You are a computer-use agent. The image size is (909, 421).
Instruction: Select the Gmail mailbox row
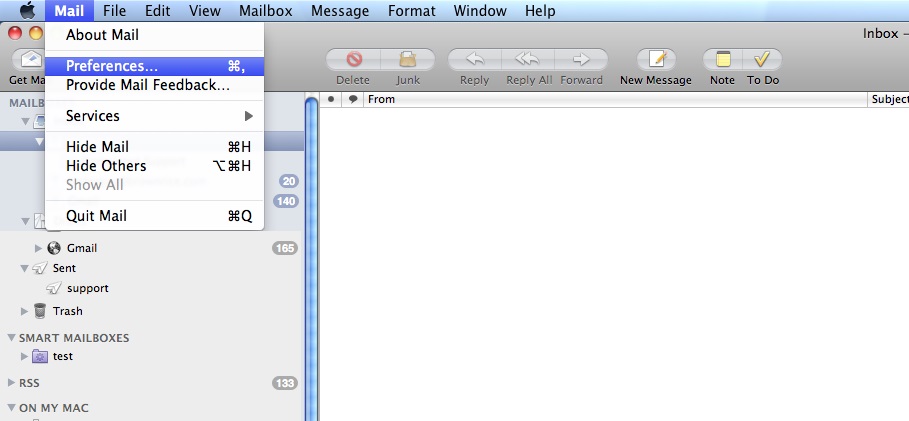pos(152,248)
